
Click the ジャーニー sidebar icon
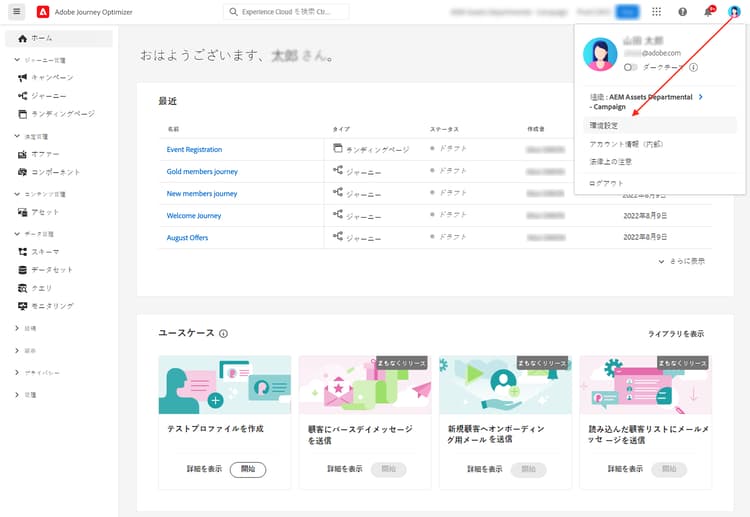point(22,96)
